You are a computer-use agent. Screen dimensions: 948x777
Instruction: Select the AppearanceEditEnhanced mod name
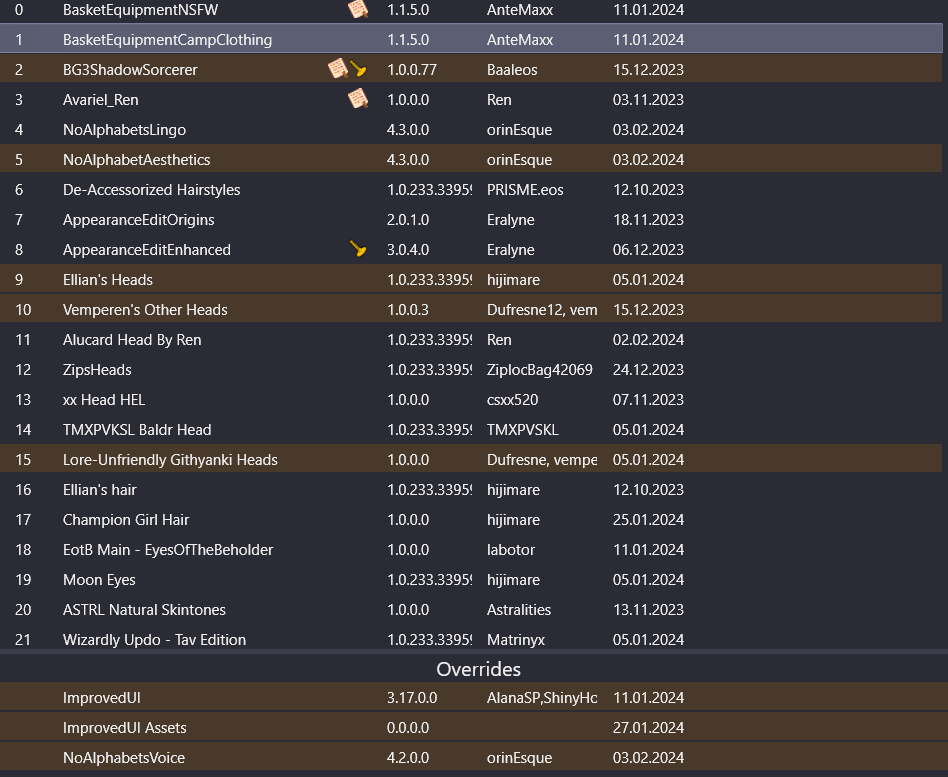147,250
